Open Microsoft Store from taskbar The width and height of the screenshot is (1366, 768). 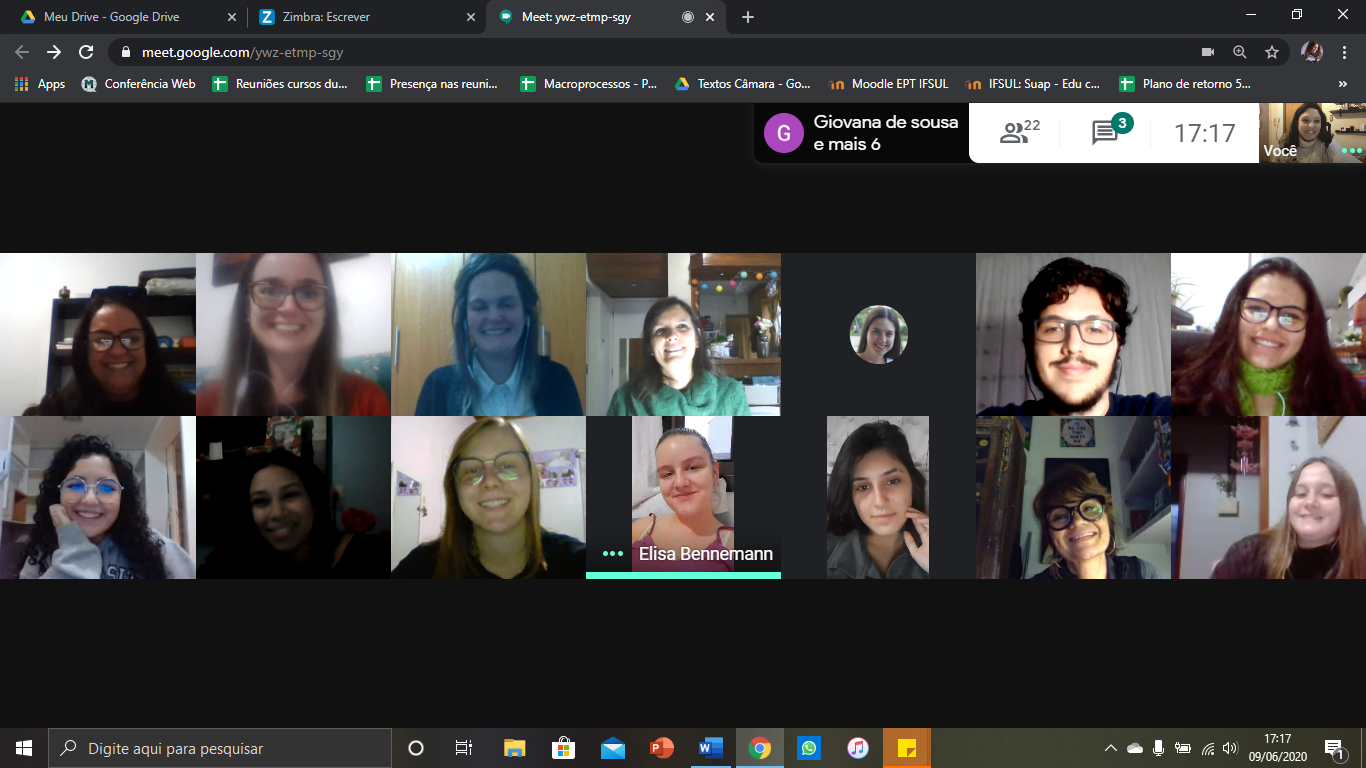point(563,748)
